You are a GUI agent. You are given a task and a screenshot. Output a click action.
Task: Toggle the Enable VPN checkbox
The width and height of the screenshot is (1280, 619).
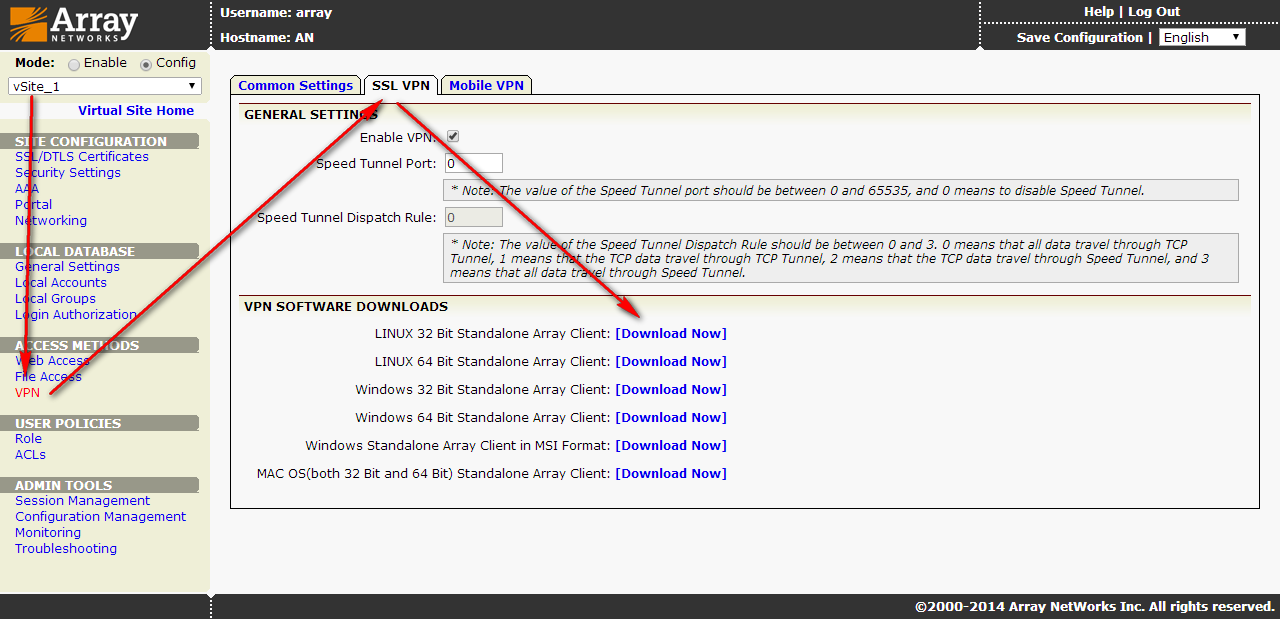click(x=453, y=136)
